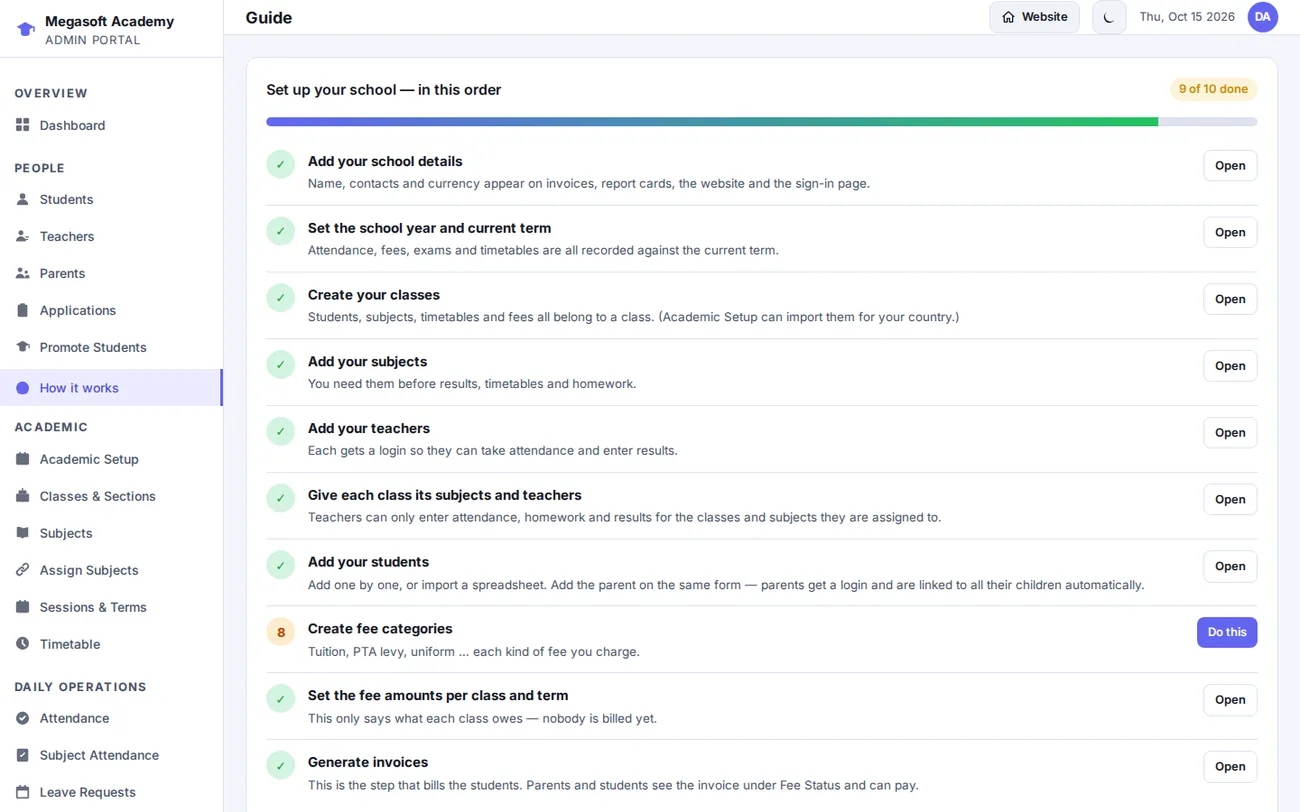1300x812 pixels.
Task: Navigate to Parents
Action: click(x=111, y=273)
